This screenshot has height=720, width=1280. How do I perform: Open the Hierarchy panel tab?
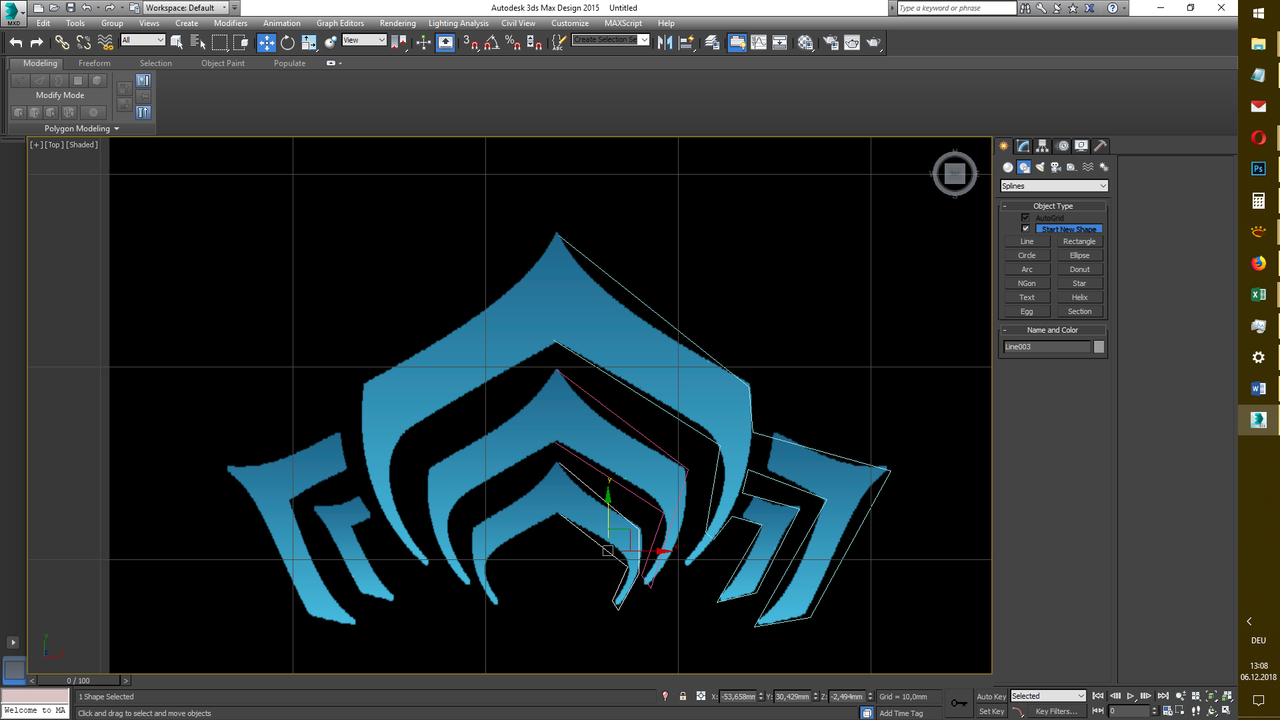[1043, 146]
